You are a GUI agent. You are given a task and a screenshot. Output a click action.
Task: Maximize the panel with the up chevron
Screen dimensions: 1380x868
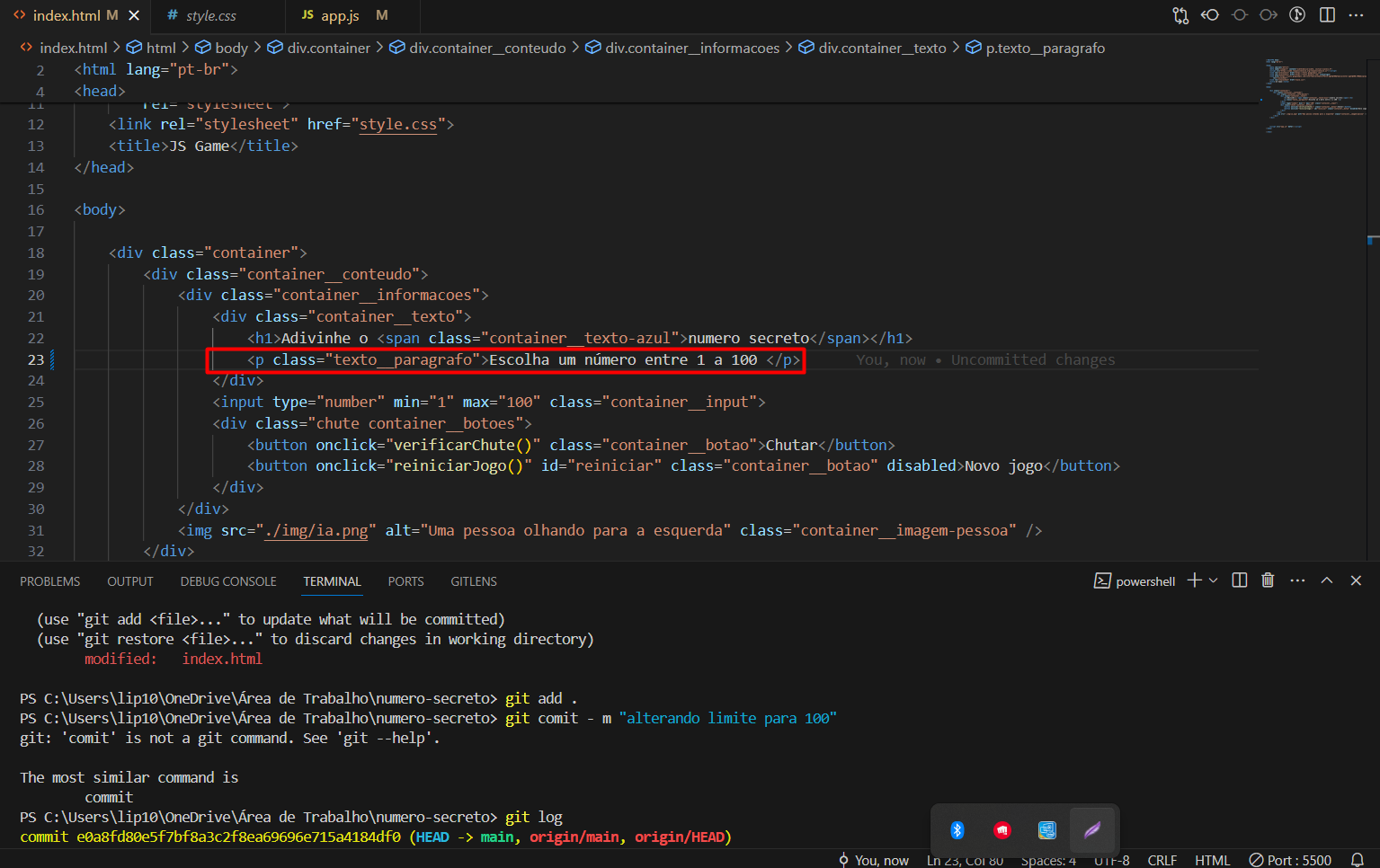click(1327, 580)
